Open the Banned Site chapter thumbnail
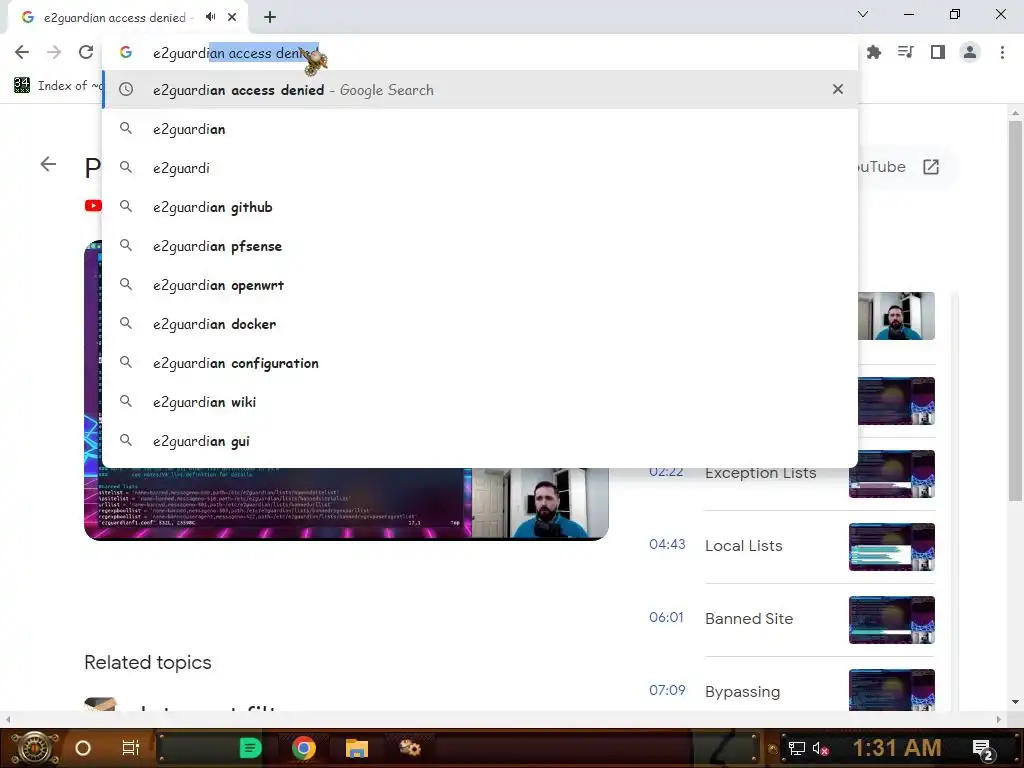1024x768 pixels. 892,620
